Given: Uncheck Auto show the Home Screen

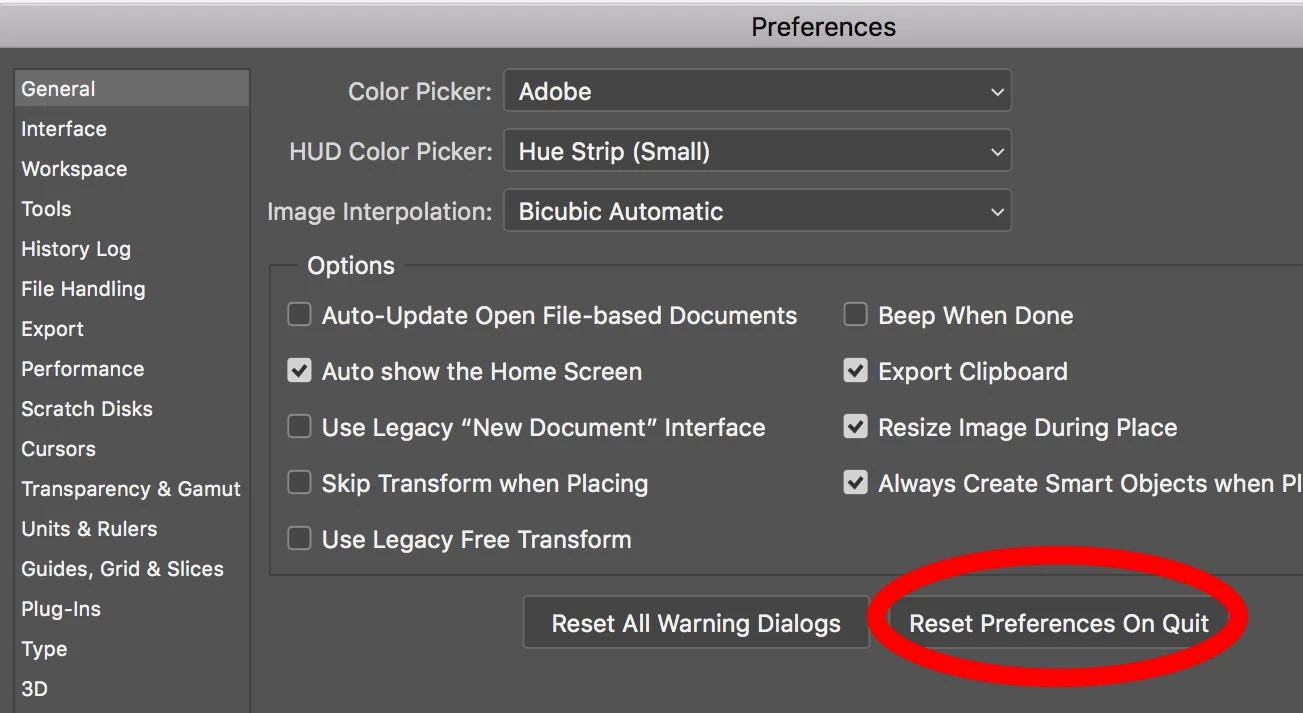Looking at the screenshot, I should 299,371.
